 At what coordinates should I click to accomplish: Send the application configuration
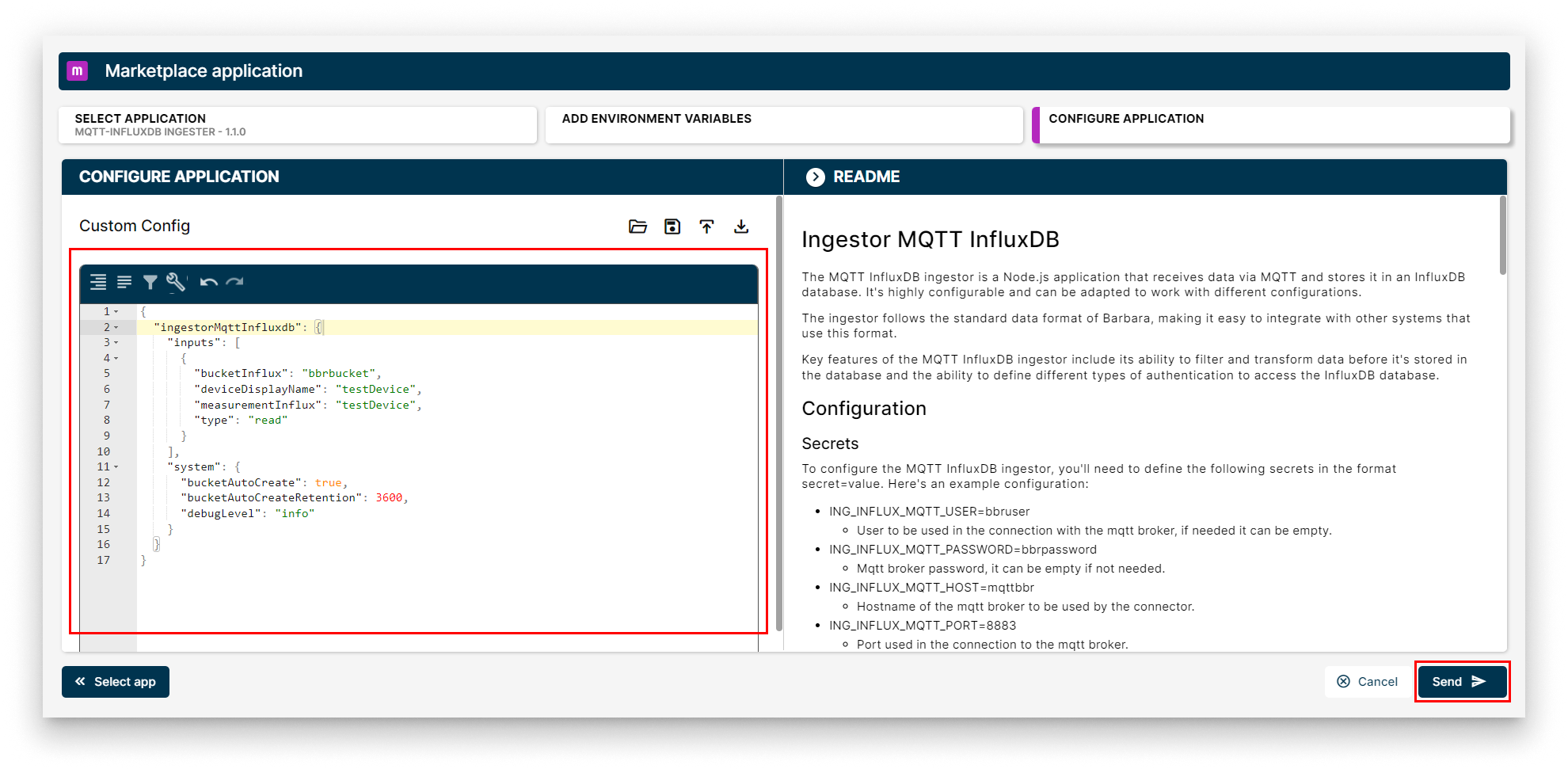pyautogui.click(x=1461, y=681)
